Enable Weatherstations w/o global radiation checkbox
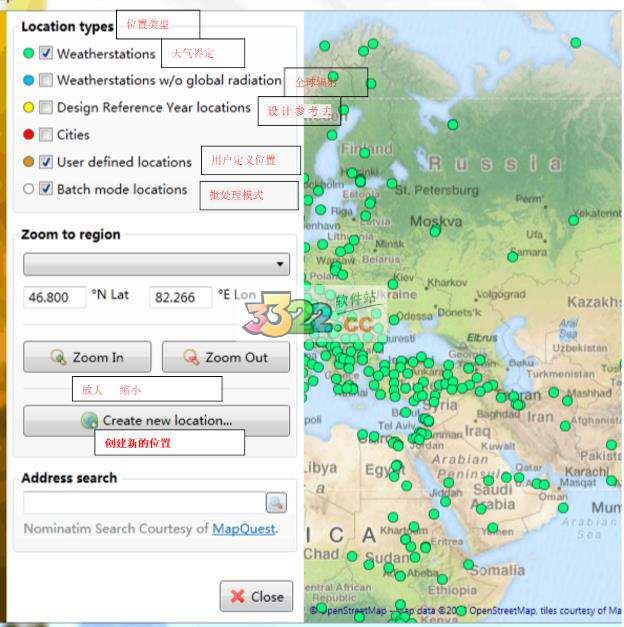 point(46,81)
